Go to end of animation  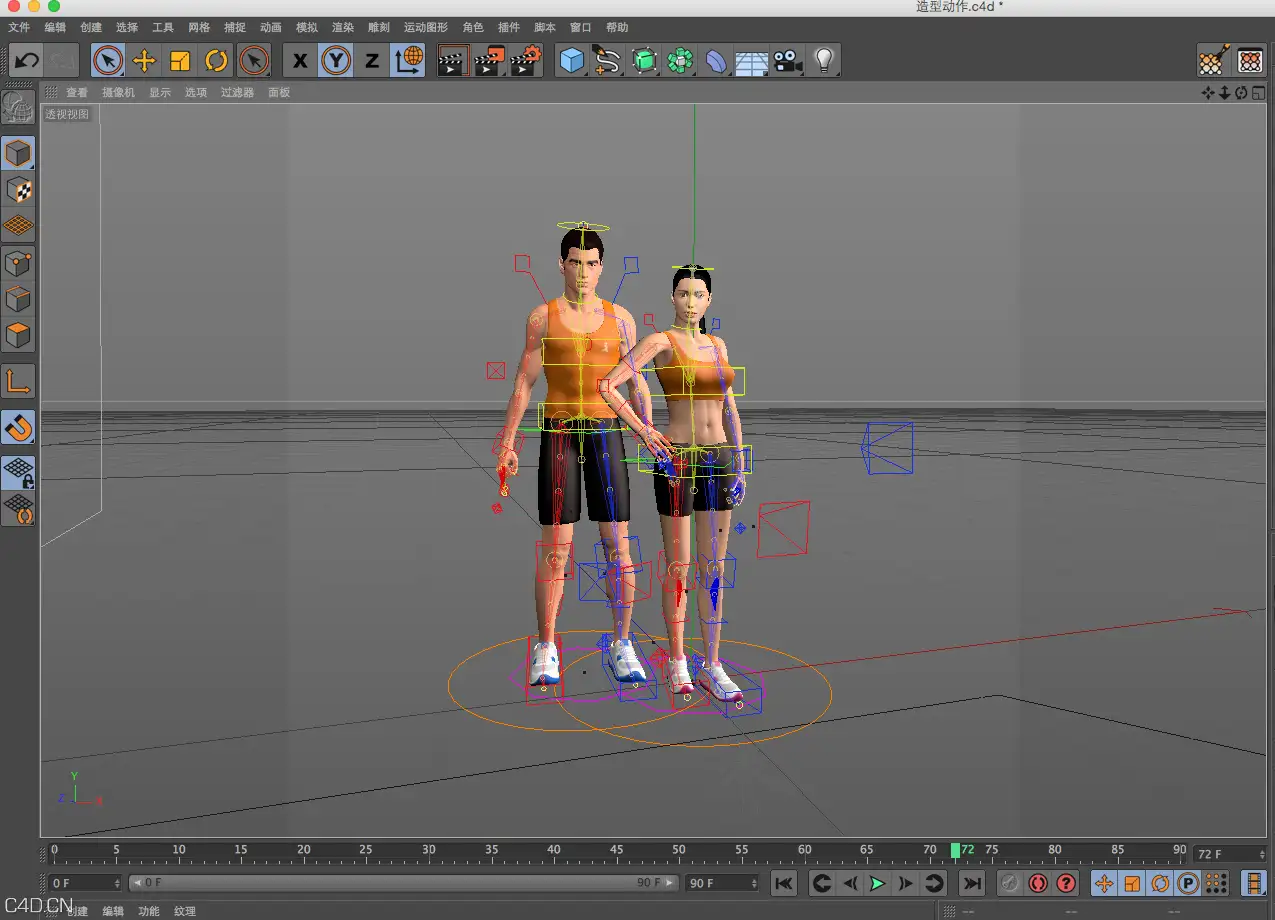pos(972,883)
